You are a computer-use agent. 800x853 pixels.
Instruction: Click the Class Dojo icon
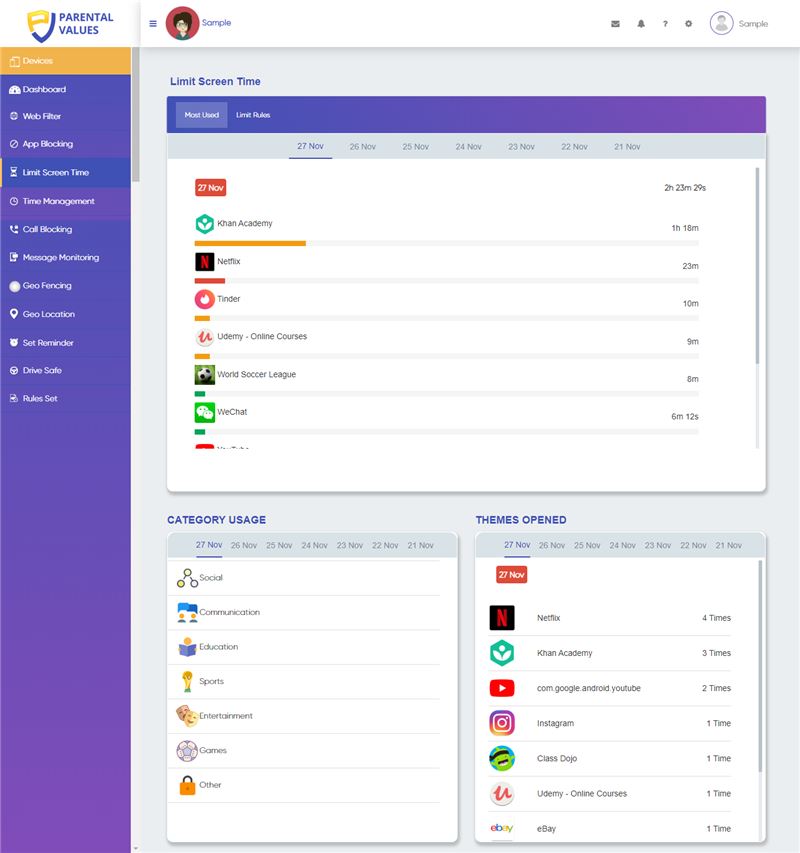[x=502, y=758]
